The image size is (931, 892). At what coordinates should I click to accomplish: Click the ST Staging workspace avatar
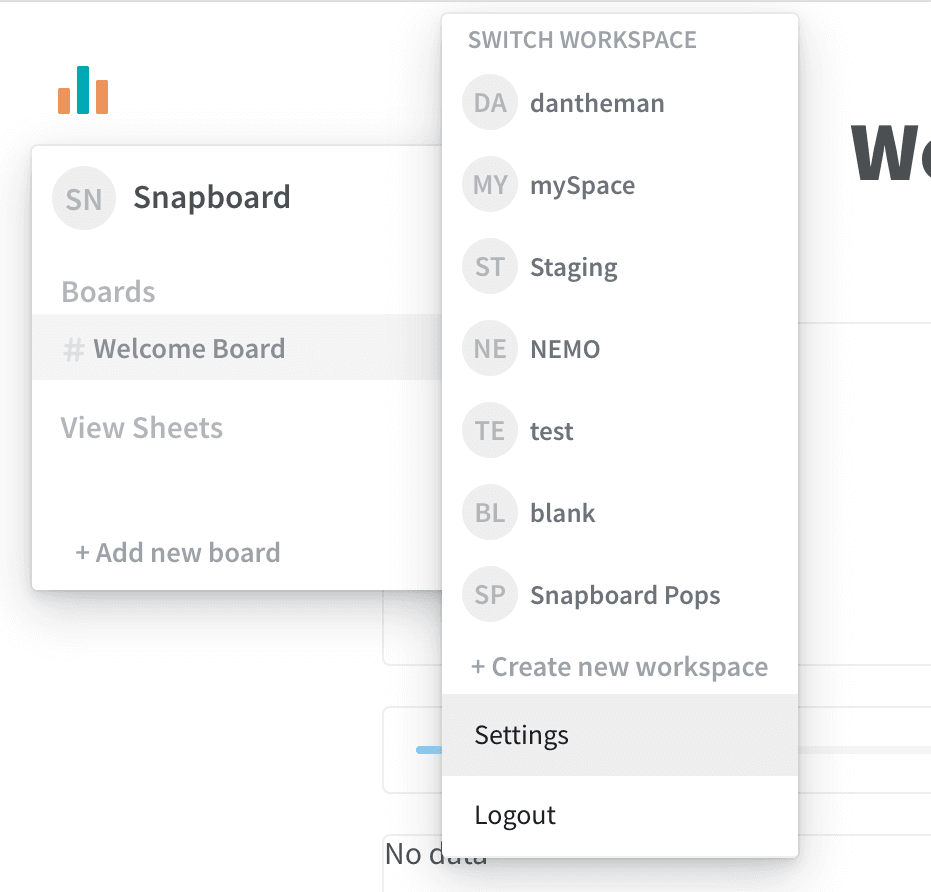[x=489, y=266]
